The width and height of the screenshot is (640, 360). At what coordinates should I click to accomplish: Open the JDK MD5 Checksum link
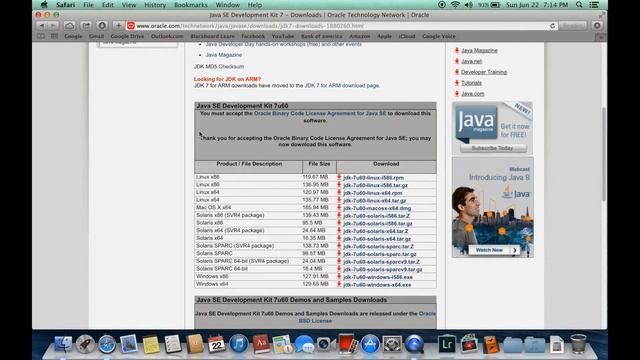point(231,67)
